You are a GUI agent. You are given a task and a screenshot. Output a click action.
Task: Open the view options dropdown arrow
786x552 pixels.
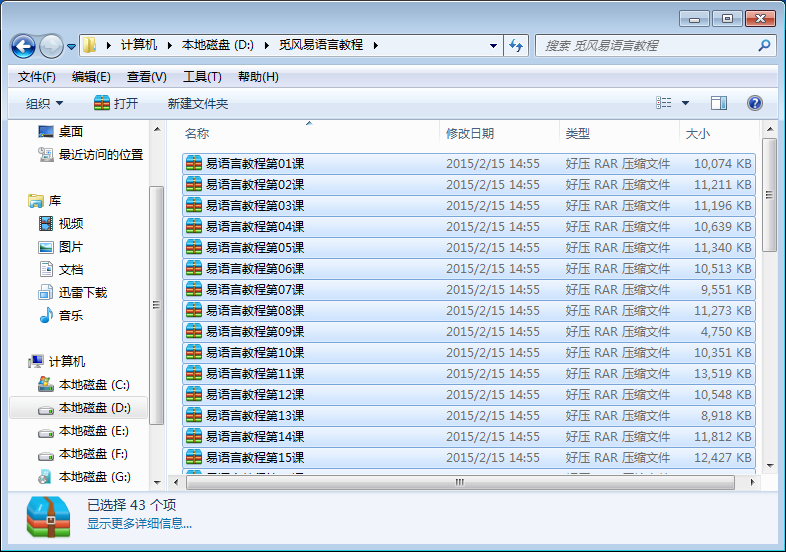click(686, 103)
